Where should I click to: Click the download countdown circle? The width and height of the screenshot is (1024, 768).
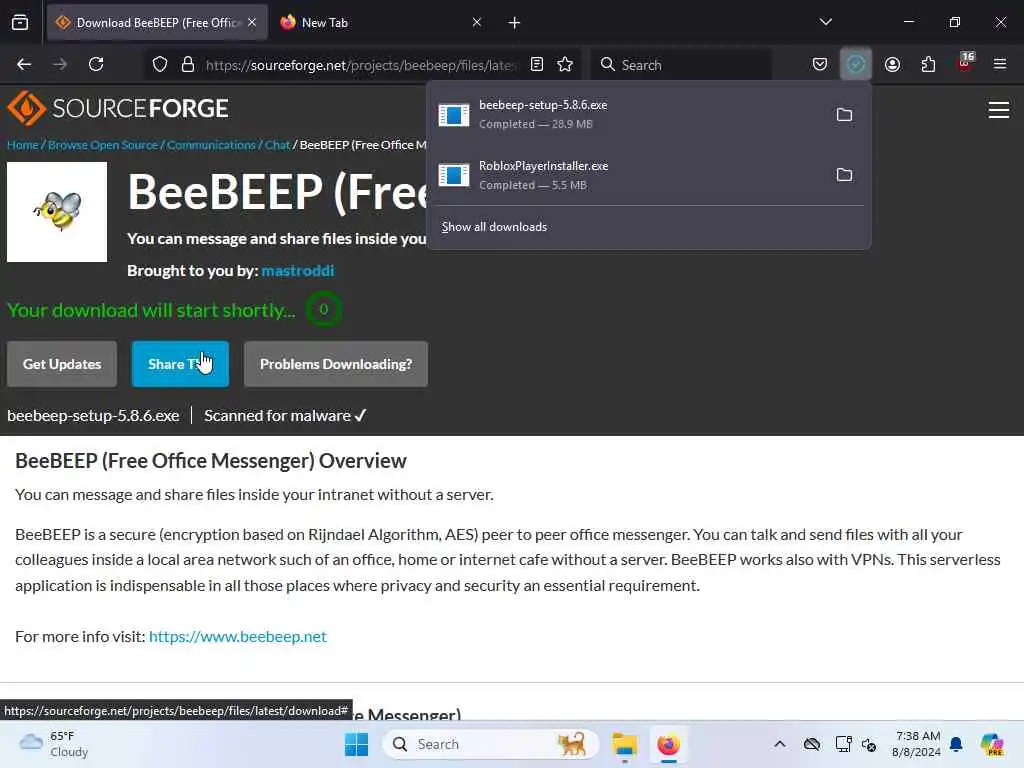point(323,310)
